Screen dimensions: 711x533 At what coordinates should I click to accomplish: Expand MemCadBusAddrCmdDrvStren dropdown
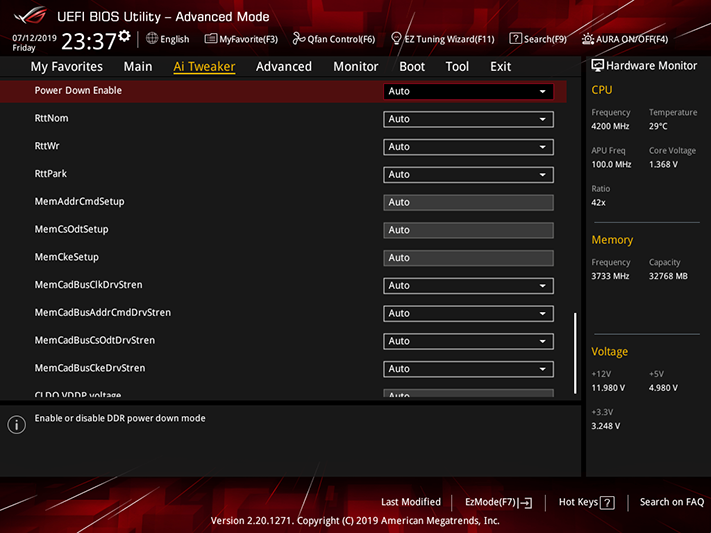coord(468,313)
